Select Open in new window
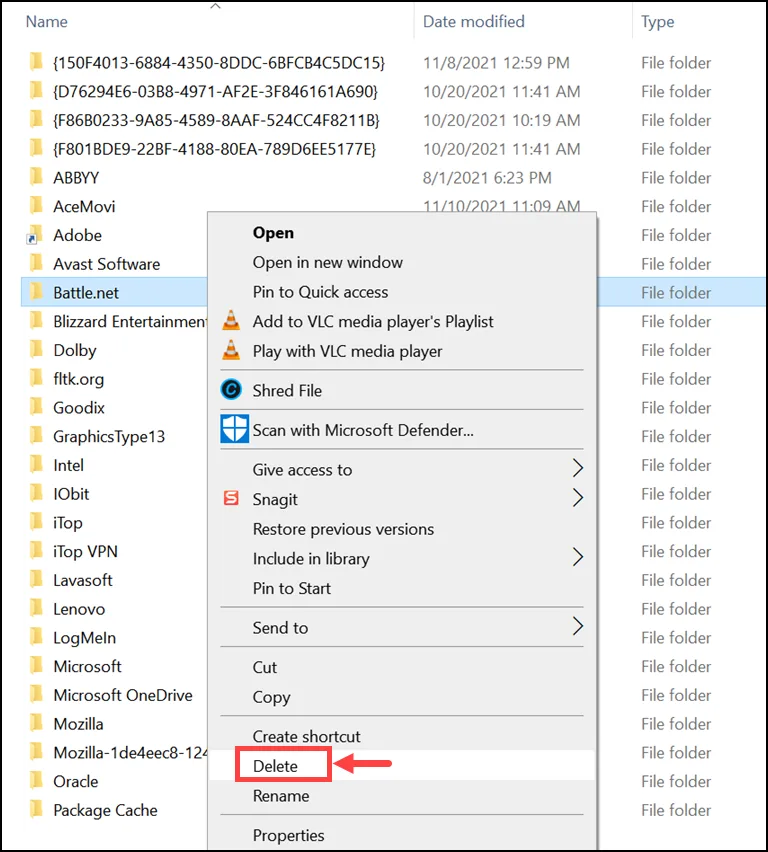The image size is (768, 852). [327, 262]
